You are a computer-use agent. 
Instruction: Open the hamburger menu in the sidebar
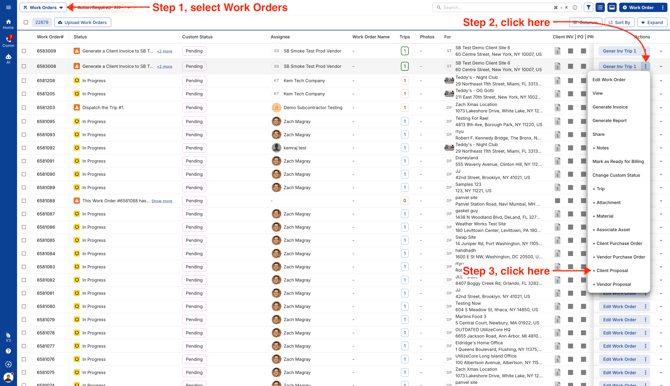[8, 7]
